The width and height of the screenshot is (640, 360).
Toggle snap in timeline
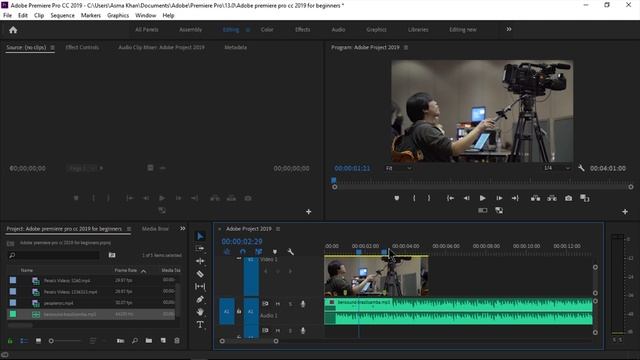(x=243, y=252)
